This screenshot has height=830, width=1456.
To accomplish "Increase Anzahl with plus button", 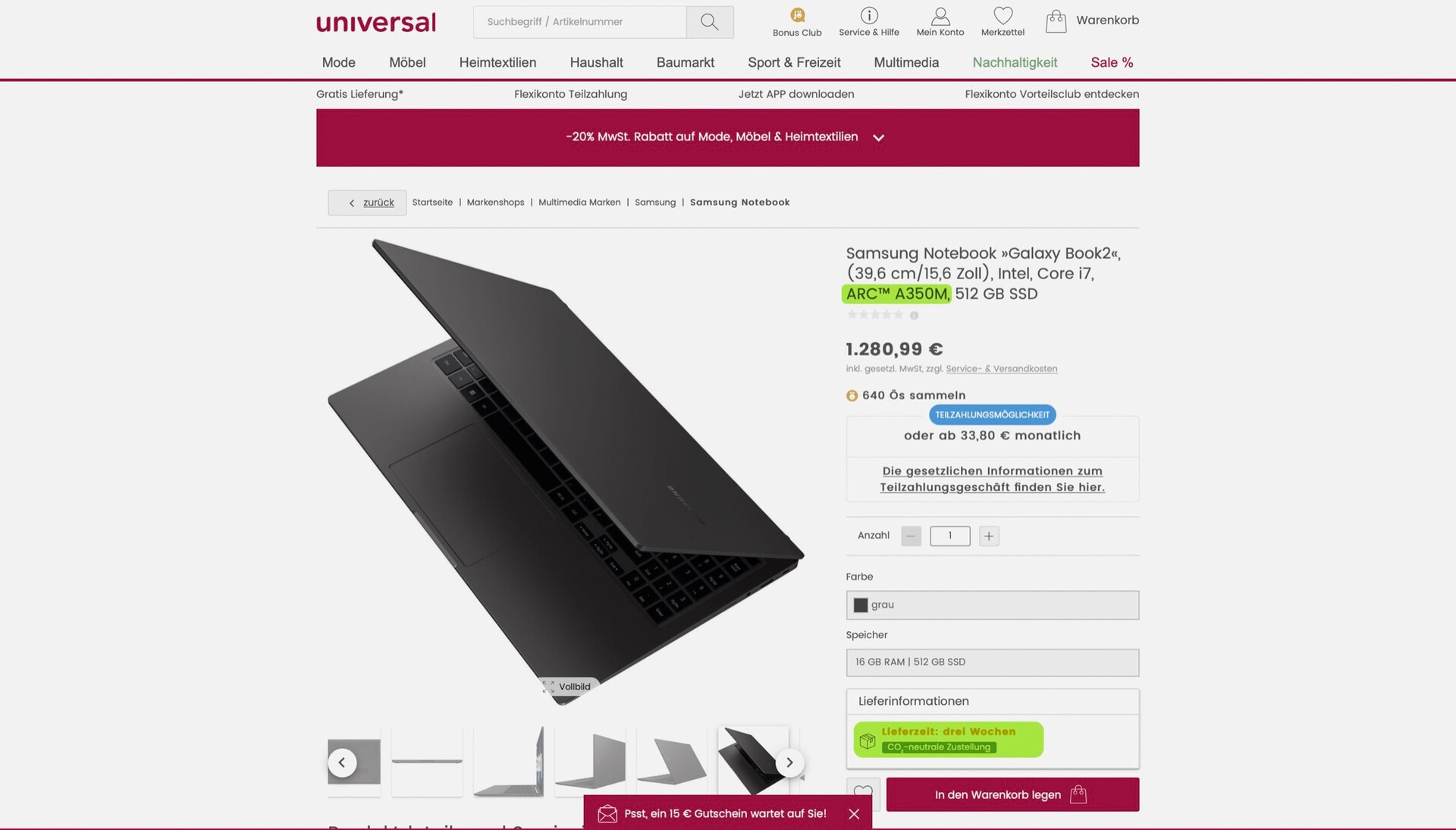I will coord(989,536).
